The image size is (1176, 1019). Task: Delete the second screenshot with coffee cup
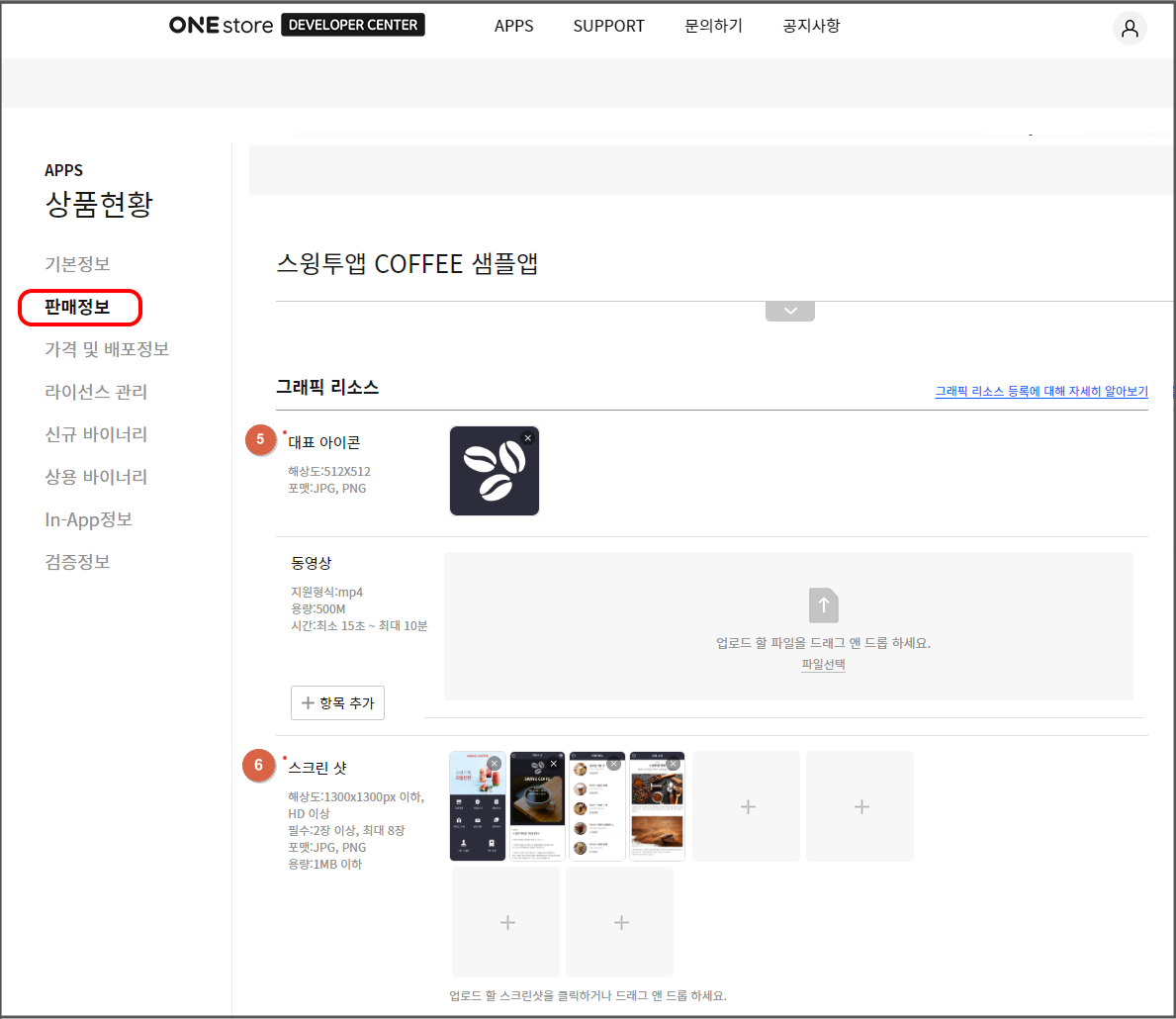553,764
